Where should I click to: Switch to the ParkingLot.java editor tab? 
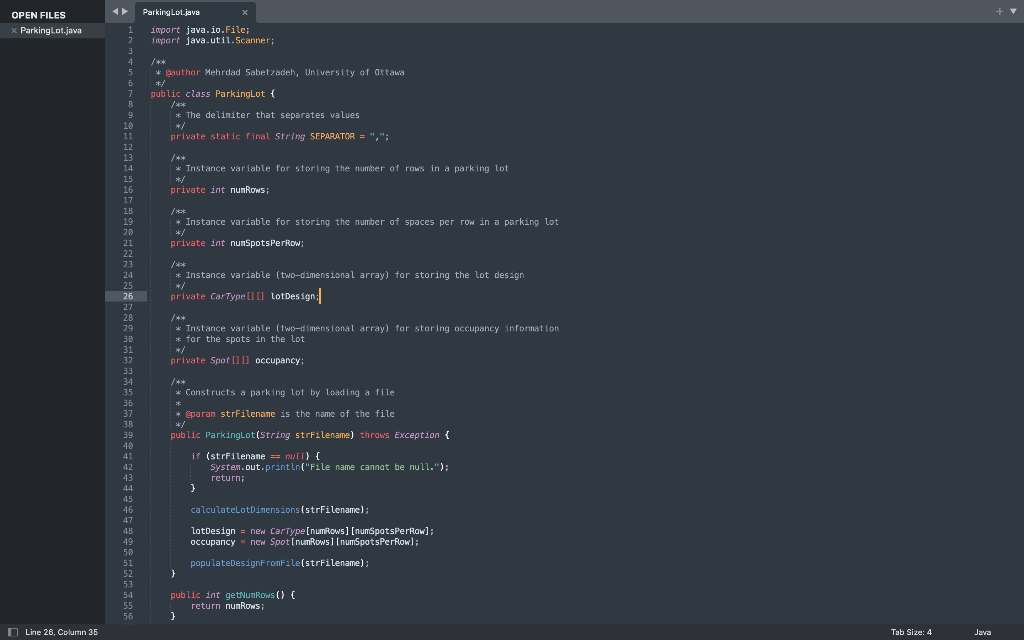pos(171,12)
